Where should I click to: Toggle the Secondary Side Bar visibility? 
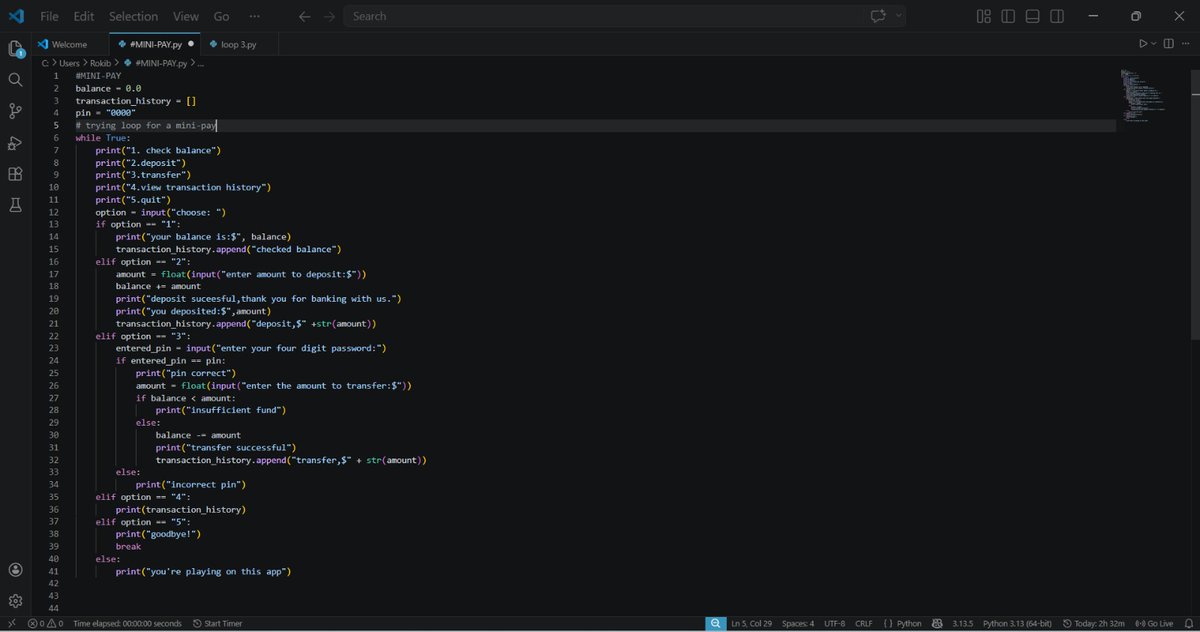click(1057, 16)
